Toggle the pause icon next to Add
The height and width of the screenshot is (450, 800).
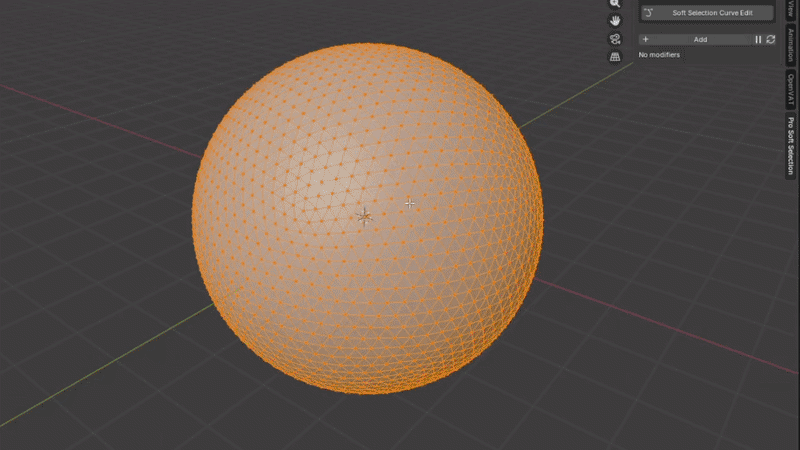(758, 39)
